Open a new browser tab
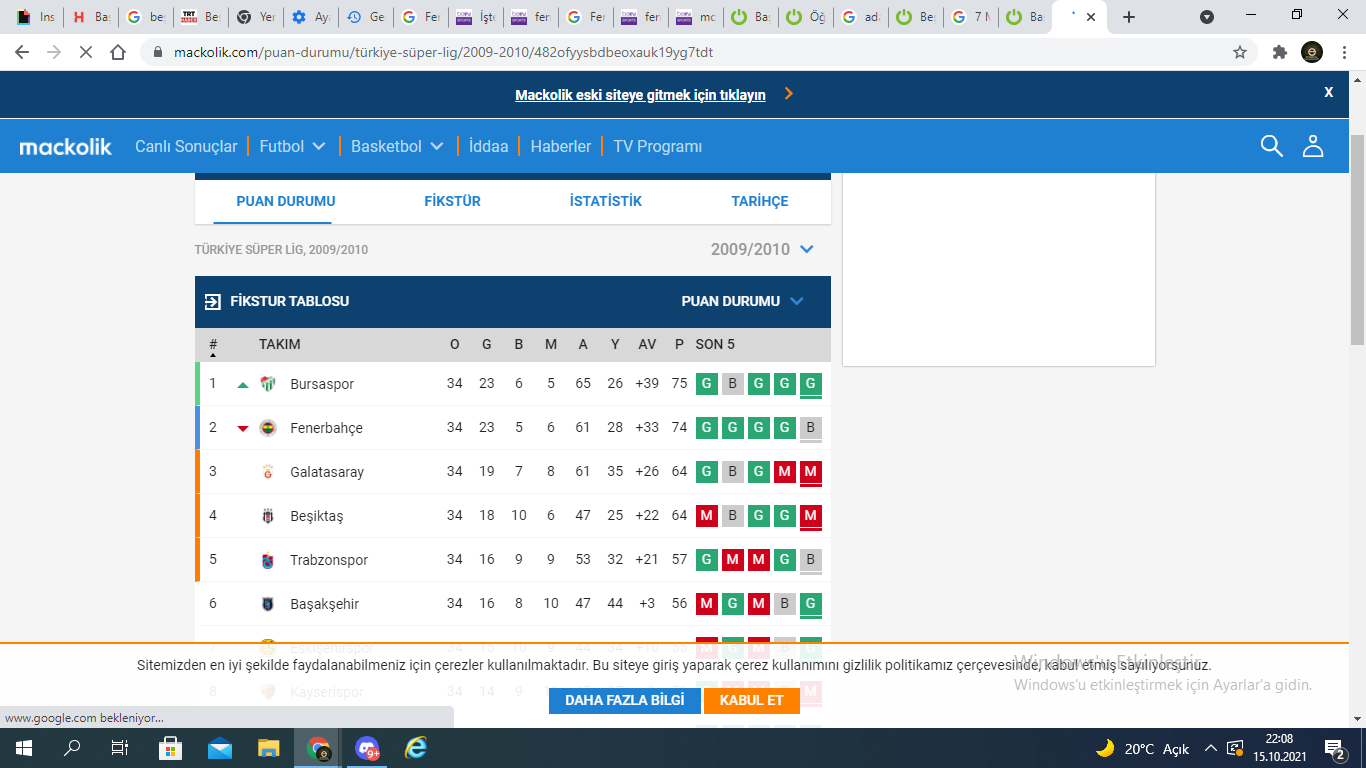Image resolution: width=1366 pixels, height=768 pixels. click(1129, 17)
